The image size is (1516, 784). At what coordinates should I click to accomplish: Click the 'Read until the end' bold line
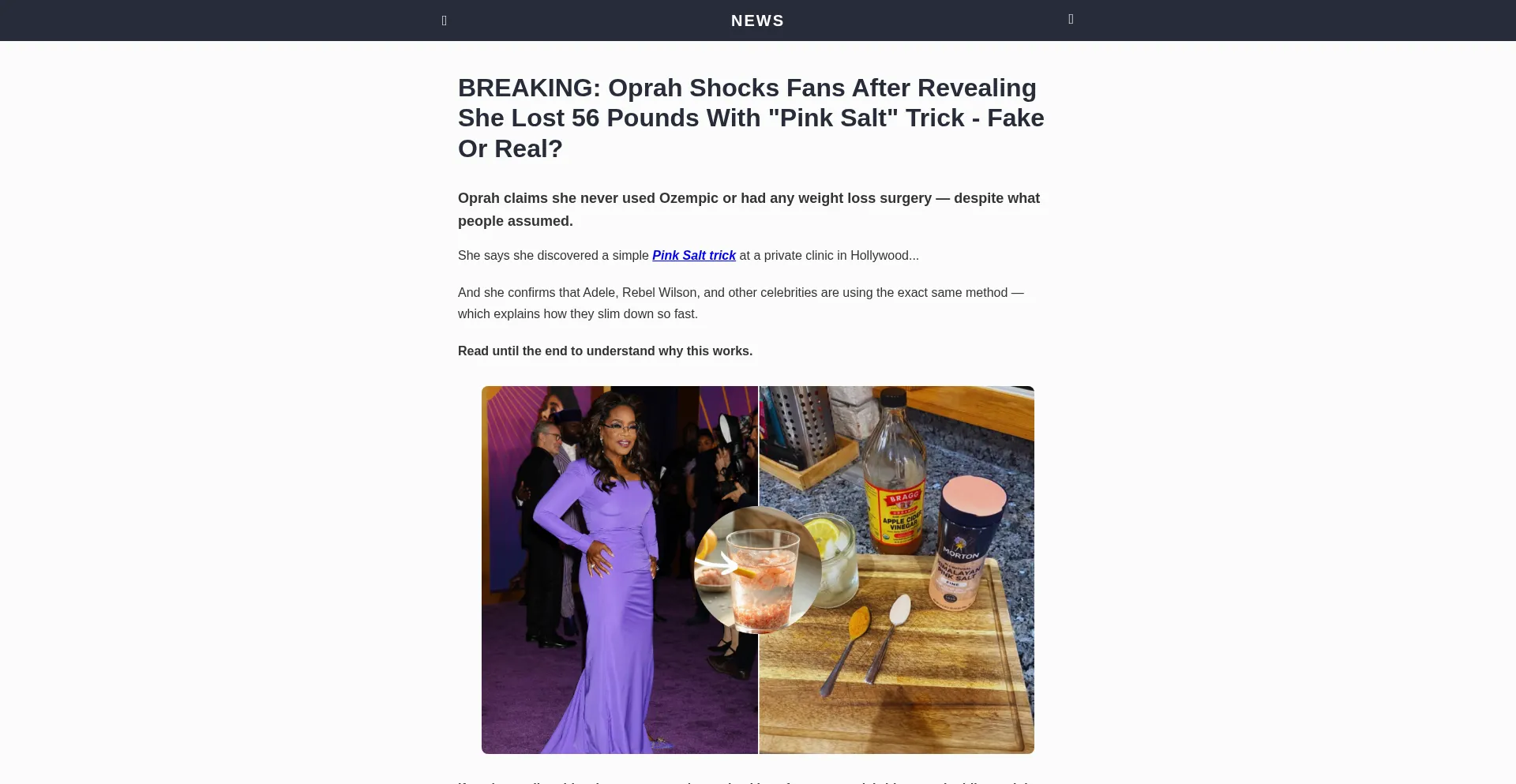coord(605,351)
